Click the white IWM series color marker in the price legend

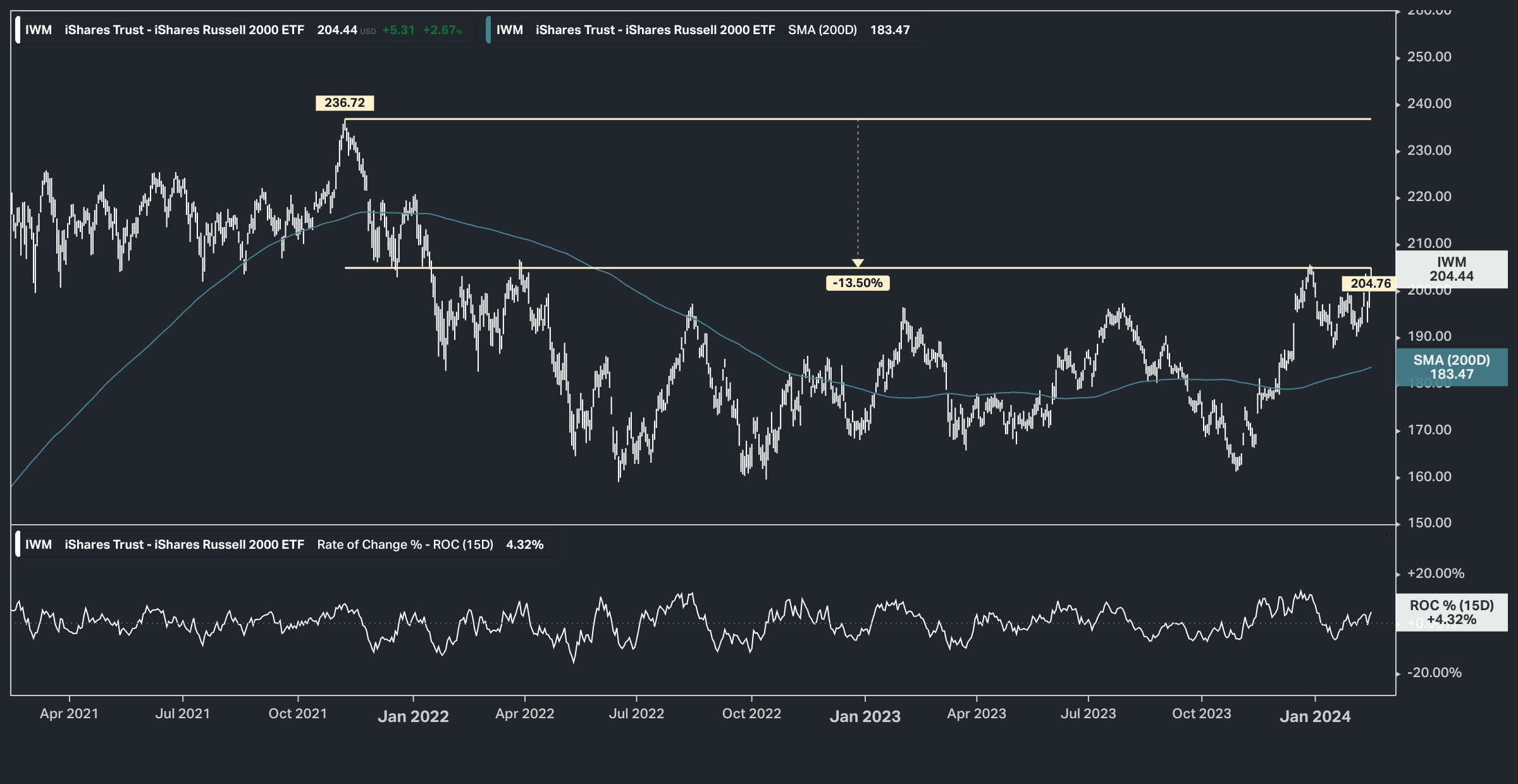pyautogui.click(x=18, y=30)
